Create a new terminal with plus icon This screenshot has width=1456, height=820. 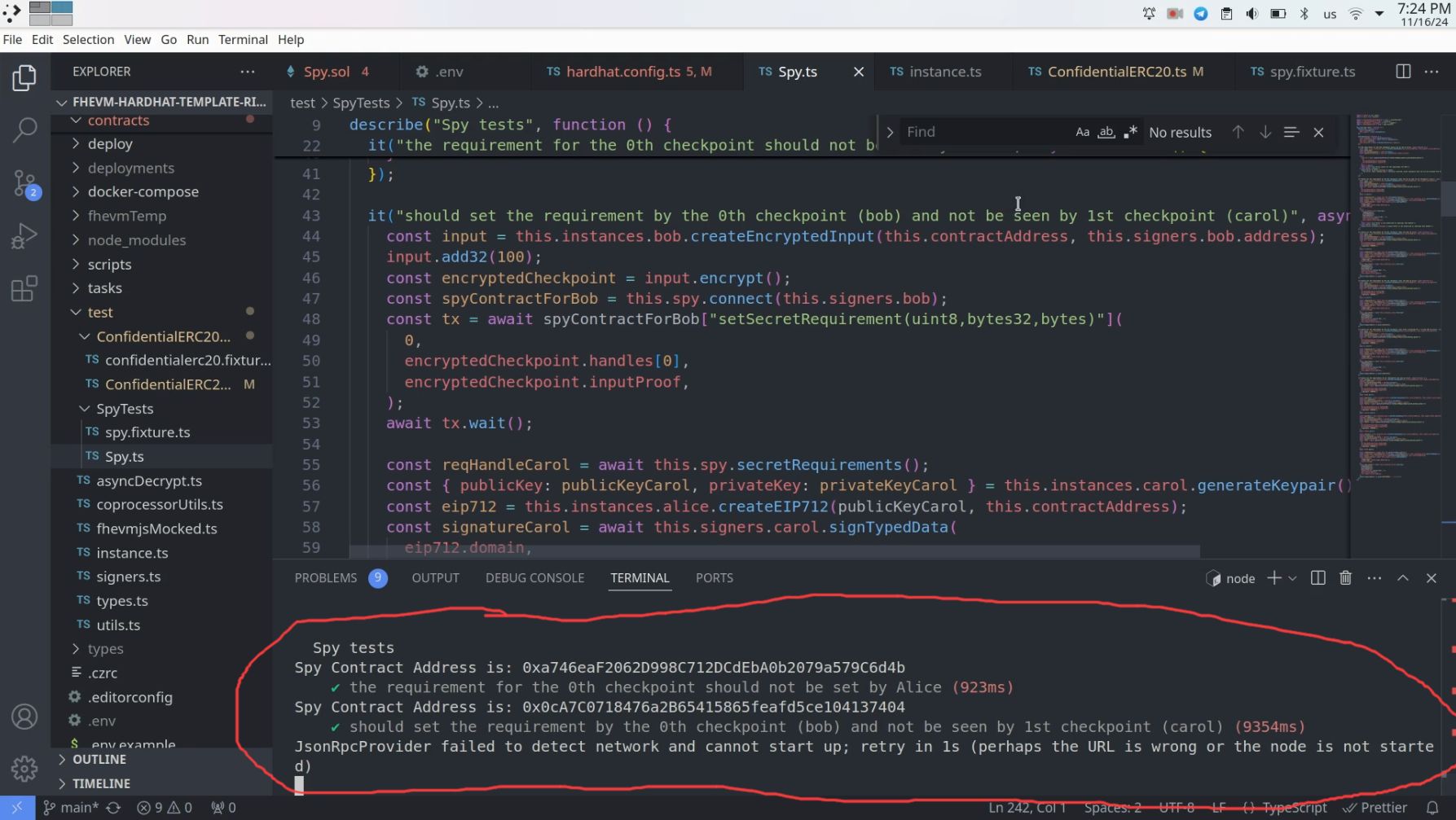tap(1274, 578)
